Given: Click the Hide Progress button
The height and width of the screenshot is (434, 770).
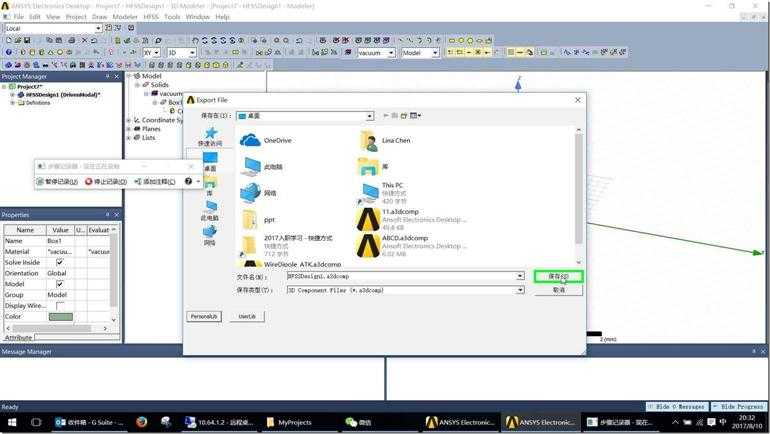Looking at the screenshot, I should 739,407.
